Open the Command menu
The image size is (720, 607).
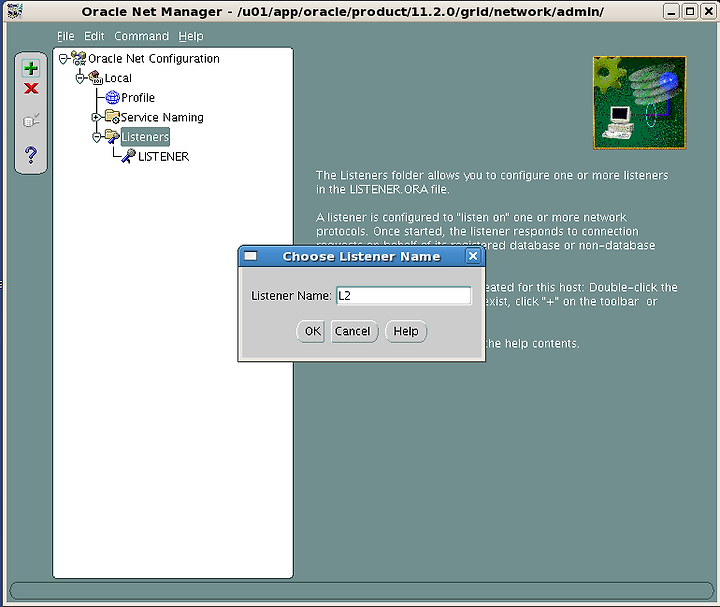[141, 36]
